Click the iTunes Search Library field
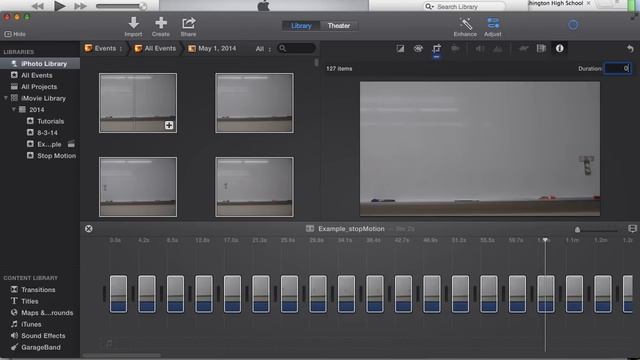The image size is (640, 360). (x=464, y=7)
